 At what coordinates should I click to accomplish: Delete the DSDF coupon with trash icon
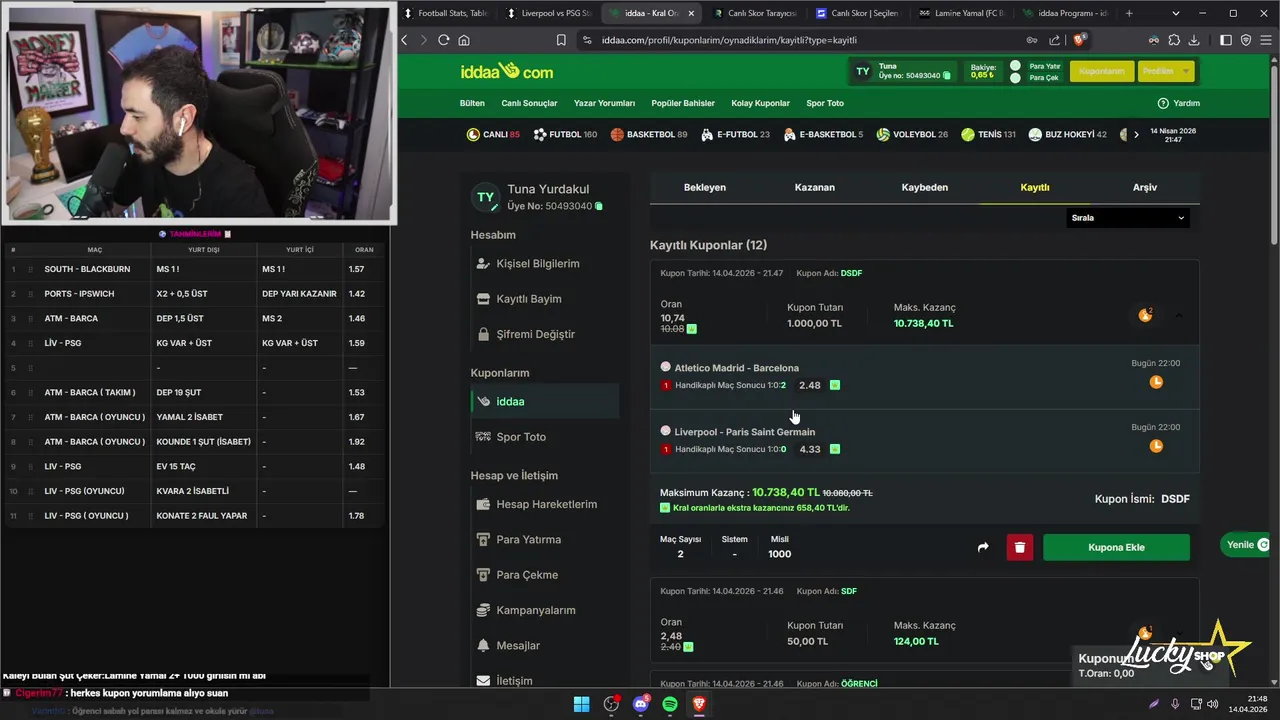[x=1020, y=547]
